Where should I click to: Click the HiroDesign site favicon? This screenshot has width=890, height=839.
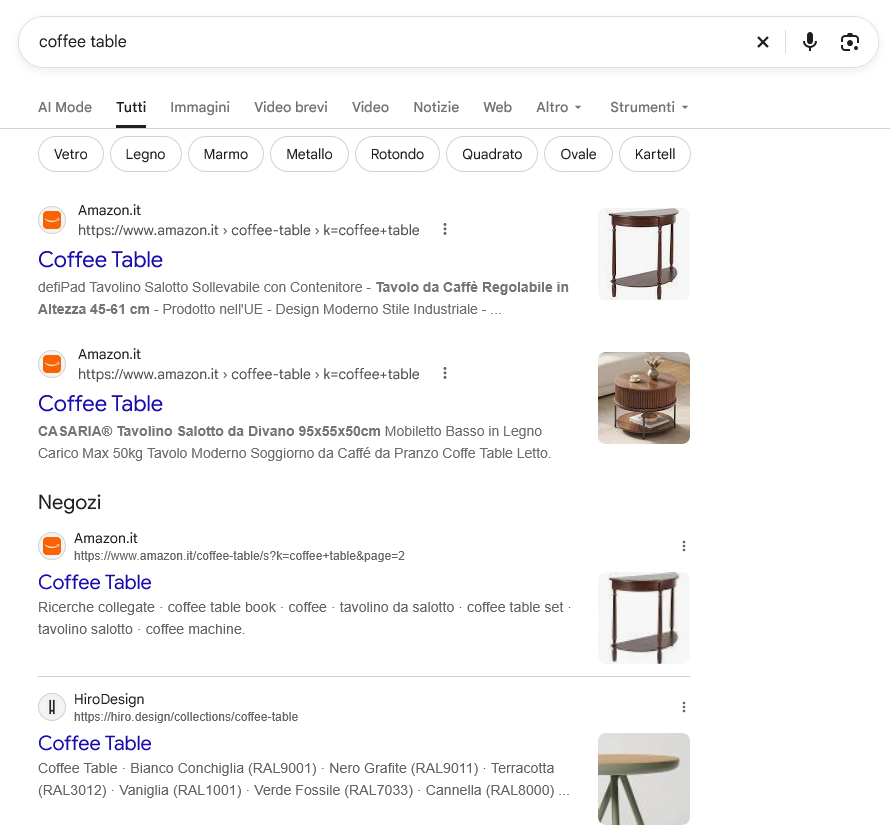[x=52, y=707]
